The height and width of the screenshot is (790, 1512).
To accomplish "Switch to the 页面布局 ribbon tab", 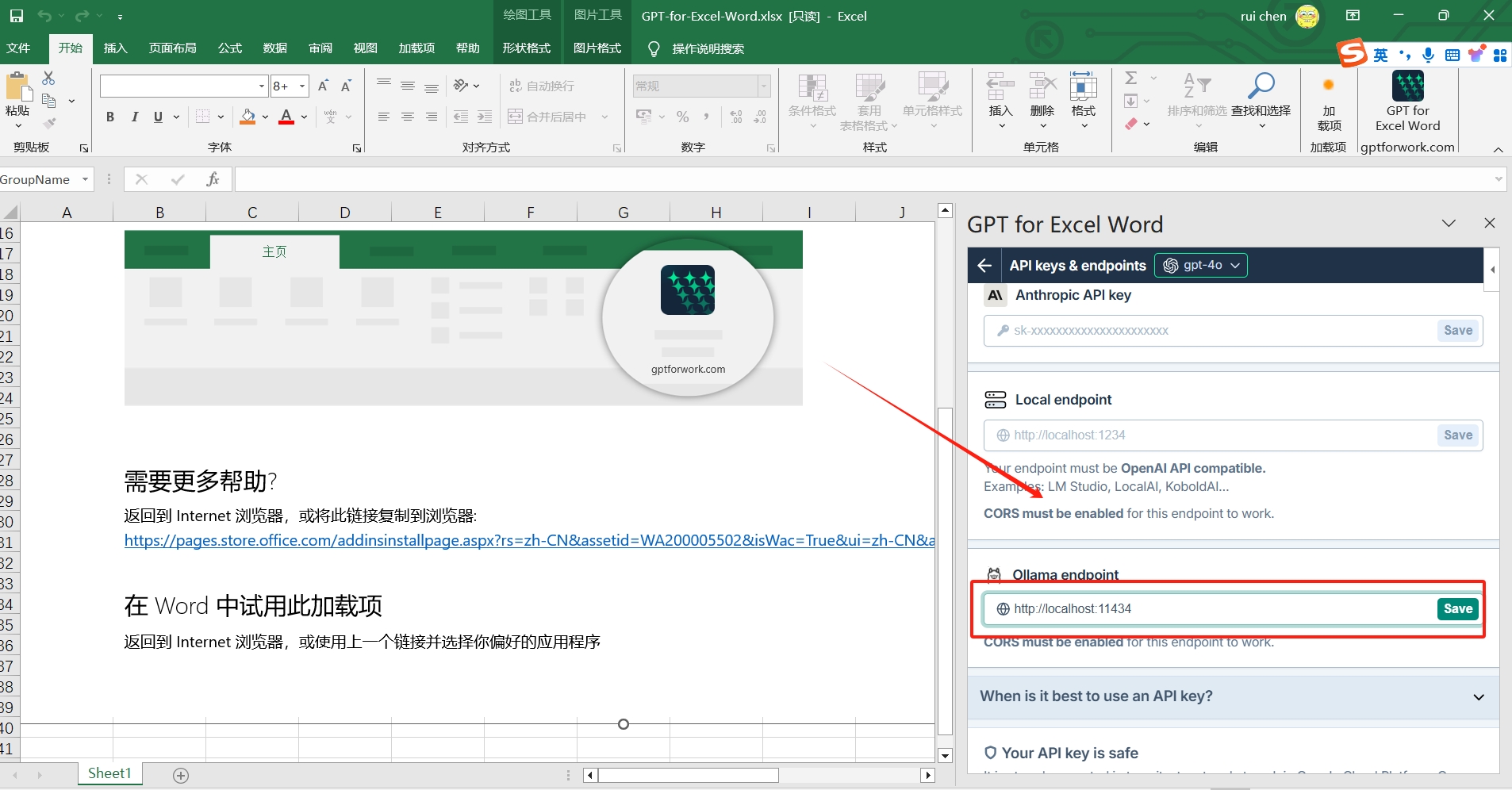I will [x=172, y=48].
